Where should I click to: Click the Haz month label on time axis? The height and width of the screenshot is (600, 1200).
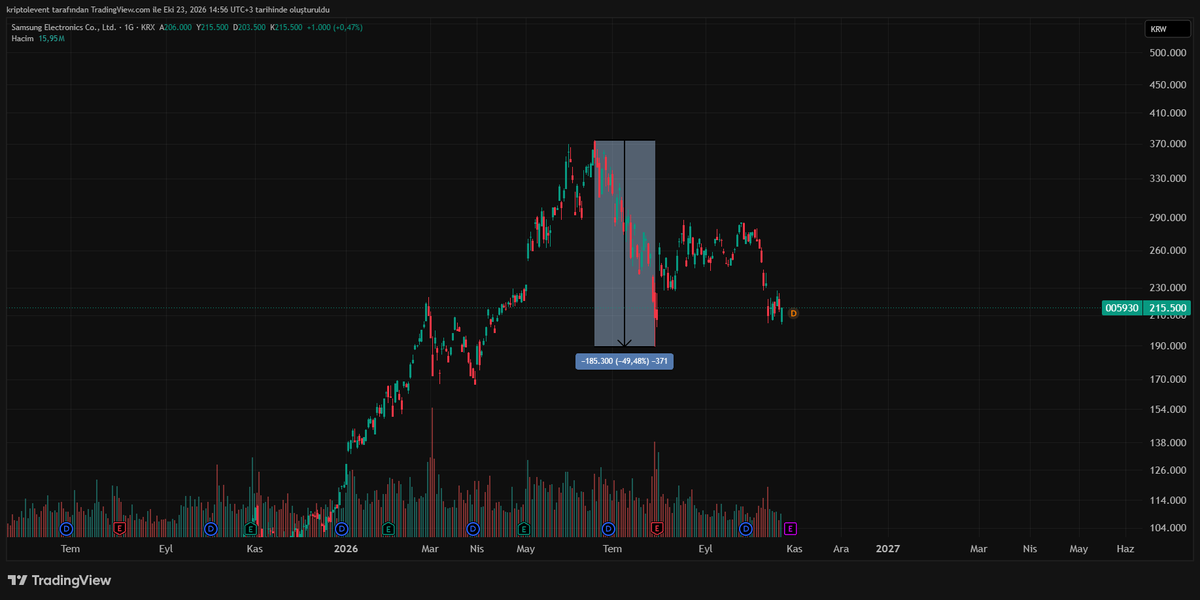point(1125,549)
